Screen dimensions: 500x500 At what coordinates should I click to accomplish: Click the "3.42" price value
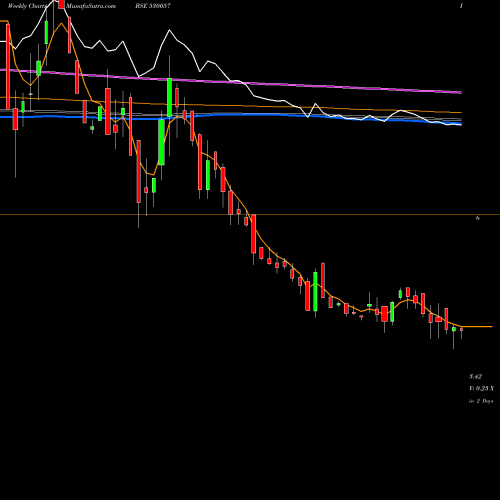475,377
